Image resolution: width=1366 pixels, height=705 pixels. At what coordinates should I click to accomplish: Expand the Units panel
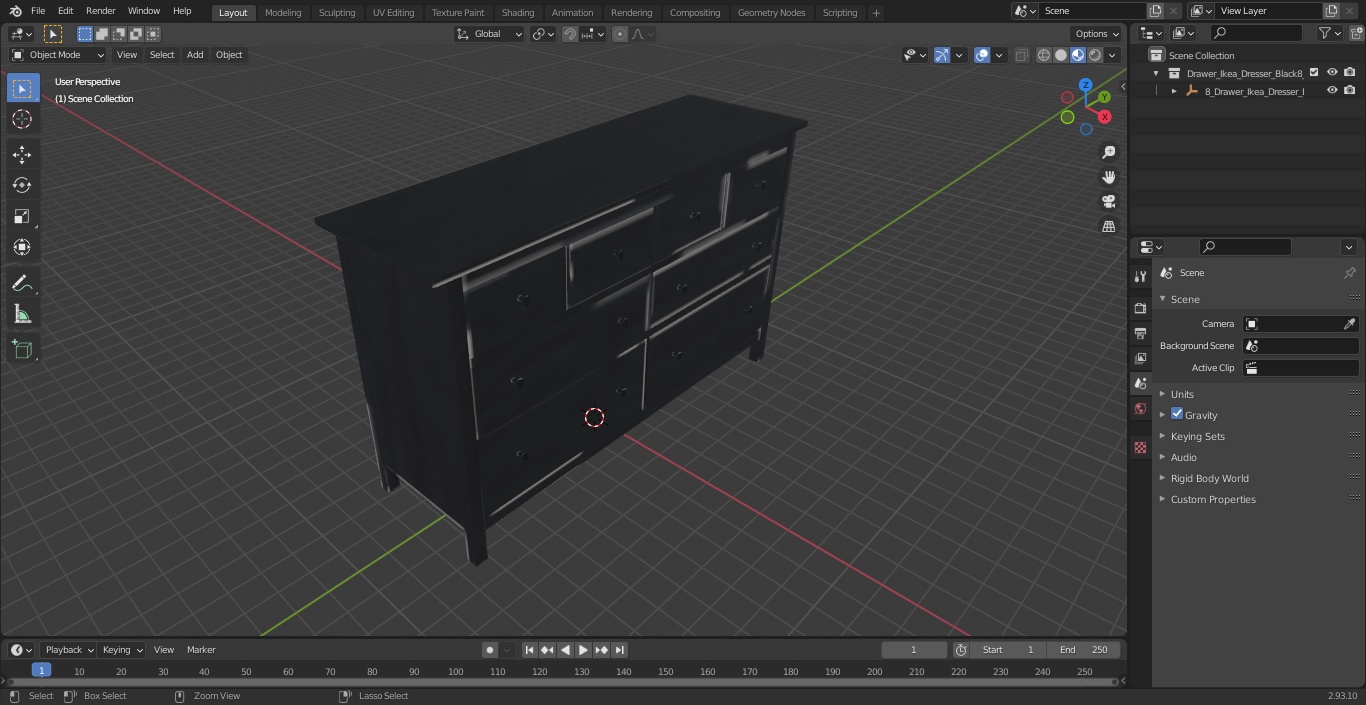coord(1182,394)
